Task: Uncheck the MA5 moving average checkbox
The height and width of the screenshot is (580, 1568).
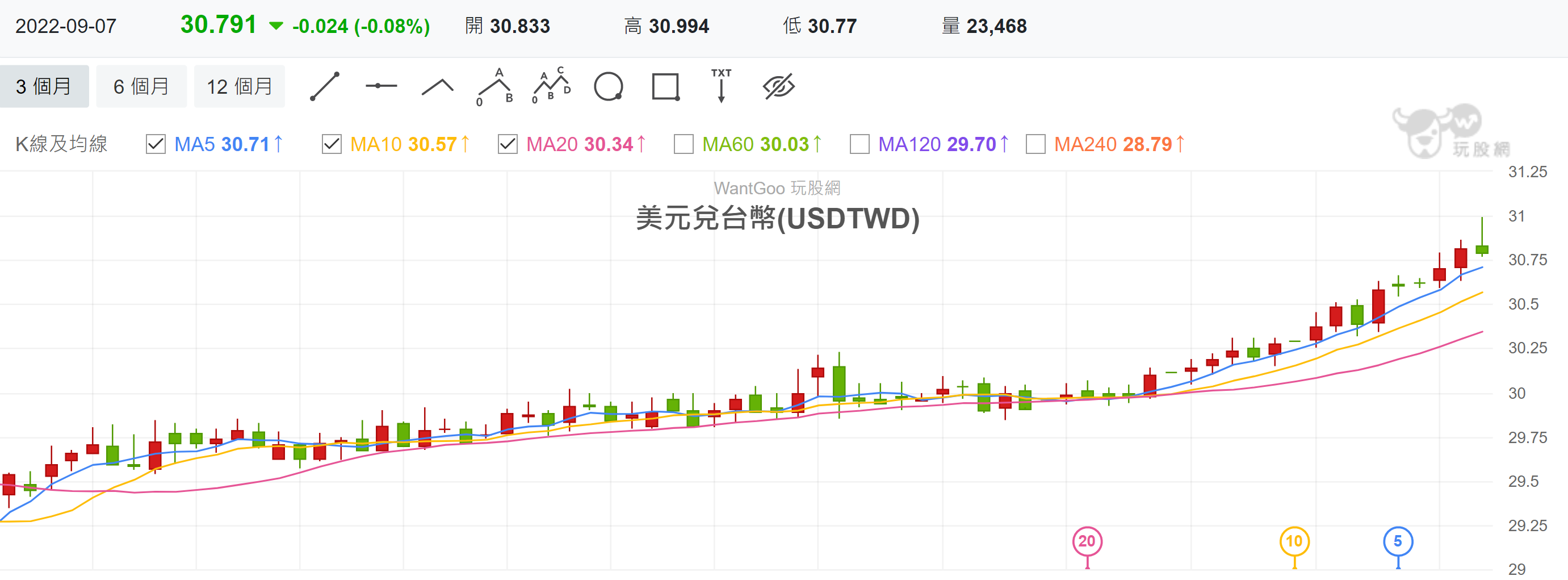Action: click(156, 144)
